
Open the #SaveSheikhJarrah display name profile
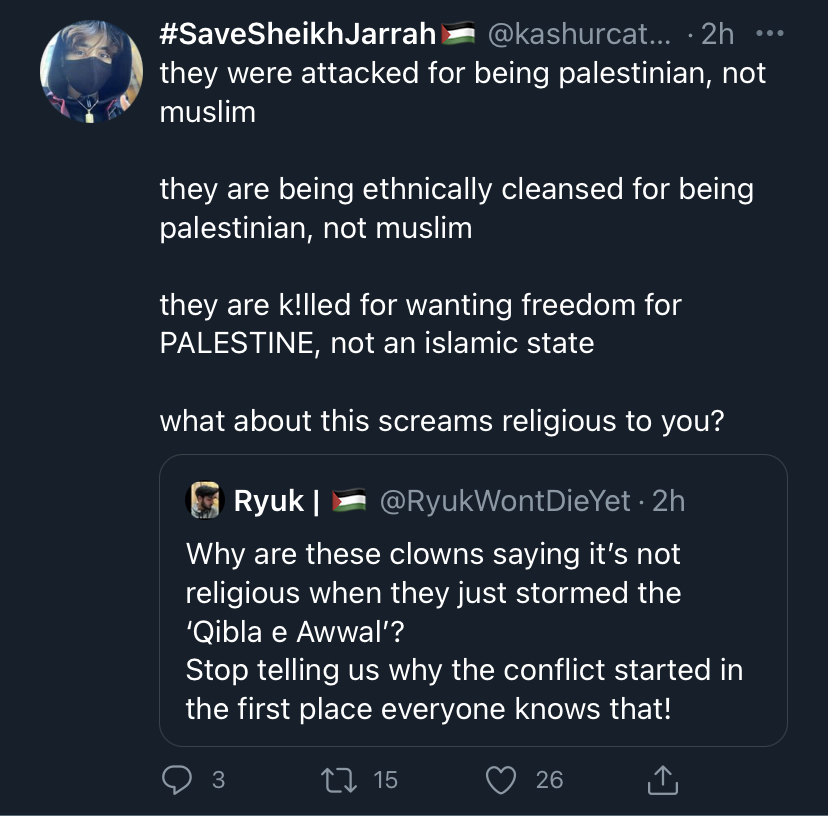point(298,34)
